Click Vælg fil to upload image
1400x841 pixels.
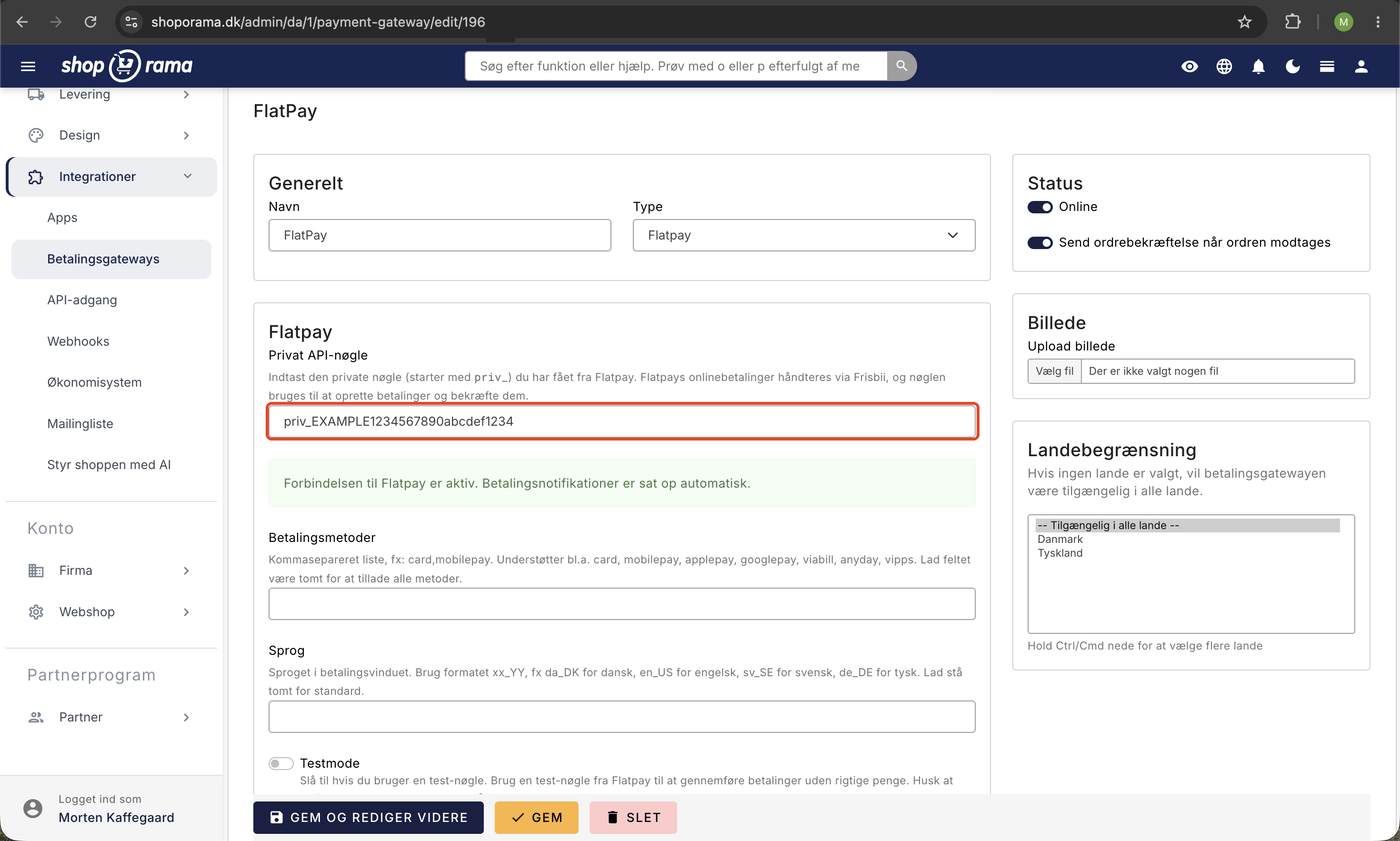click(1055, 371)
